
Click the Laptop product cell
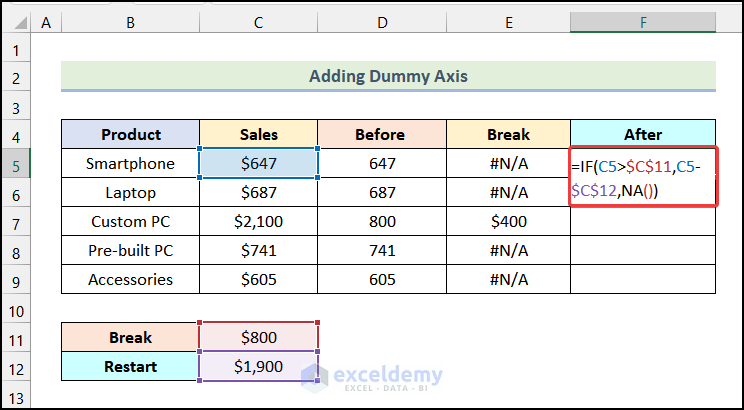pyautogui.click(x=130, y=192)
